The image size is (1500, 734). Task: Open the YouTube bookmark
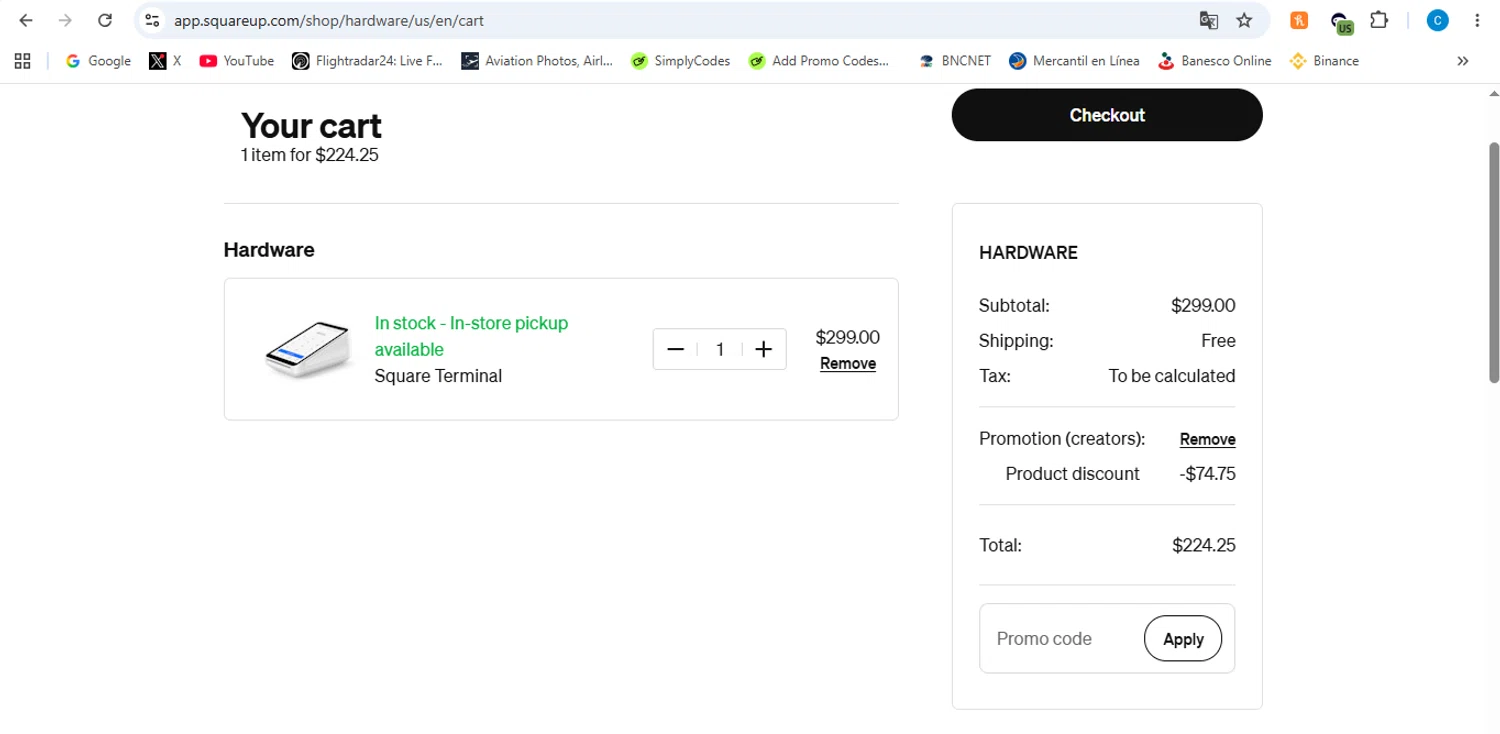(237, 61)
